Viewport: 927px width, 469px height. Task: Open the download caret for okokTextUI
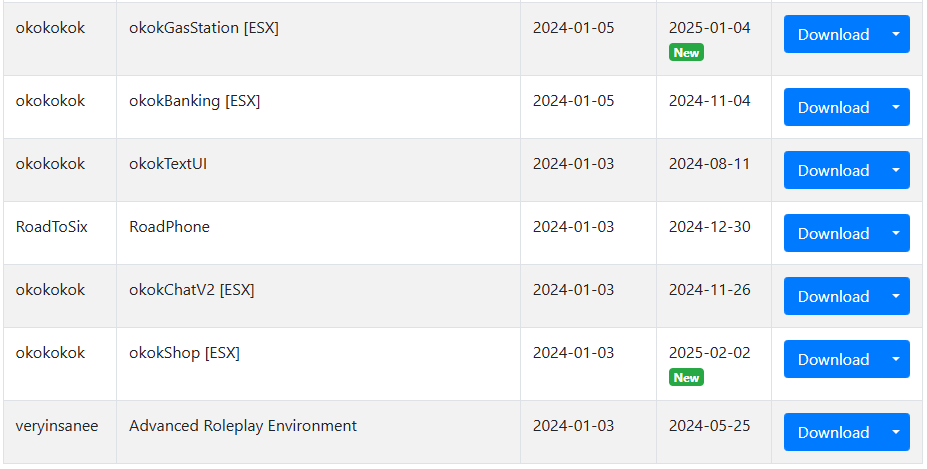(x=896, y=170)
